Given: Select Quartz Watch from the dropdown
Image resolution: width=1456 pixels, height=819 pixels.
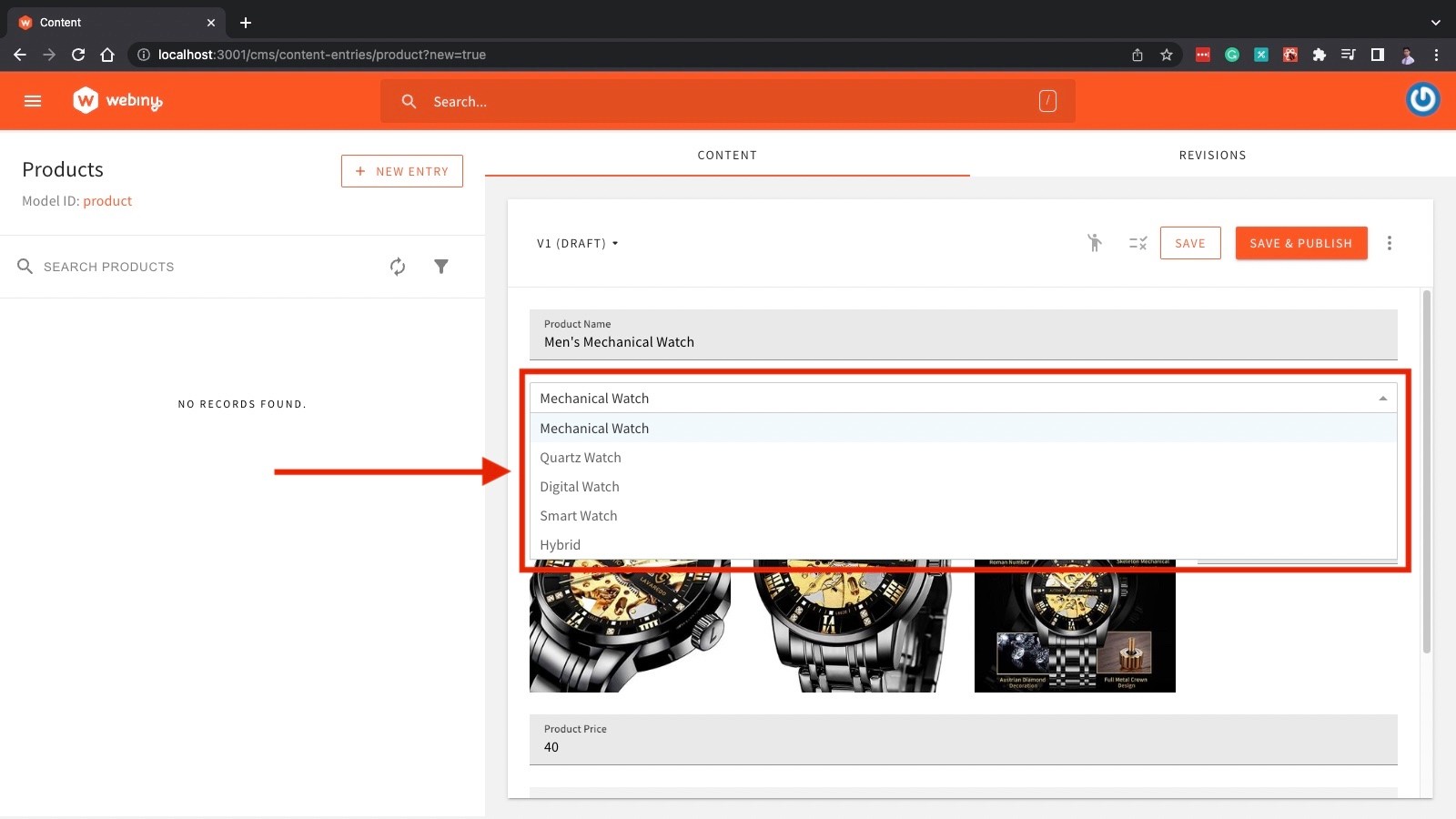Looking at the screenshot, I should point(581,458).
